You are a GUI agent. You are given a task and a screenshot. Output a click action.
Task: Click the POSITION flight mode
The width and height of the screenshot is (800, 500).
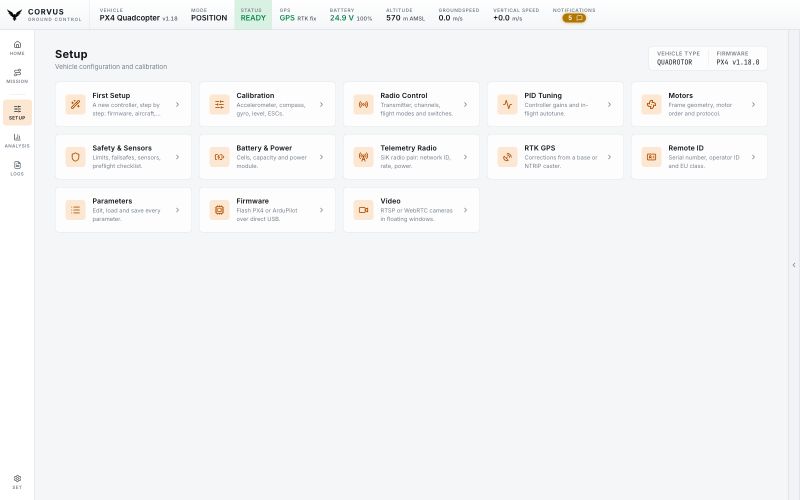click(209, 18)
